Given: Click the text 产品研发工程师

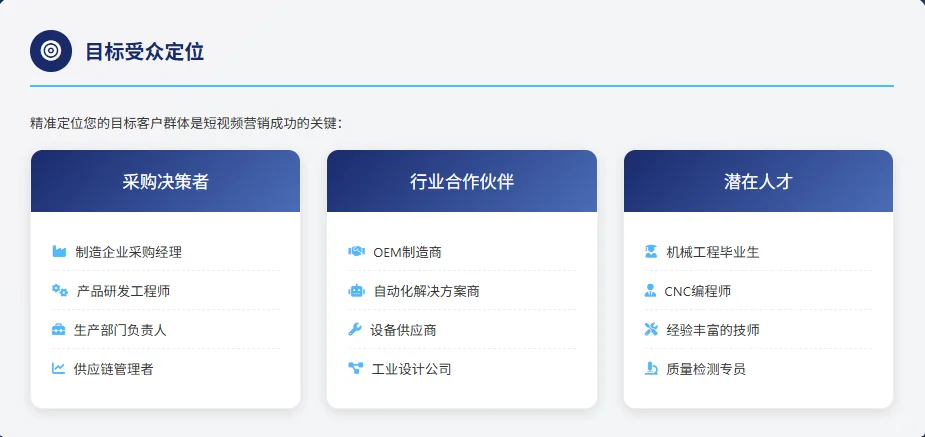Looking at the screenshot, I should 123,291.
